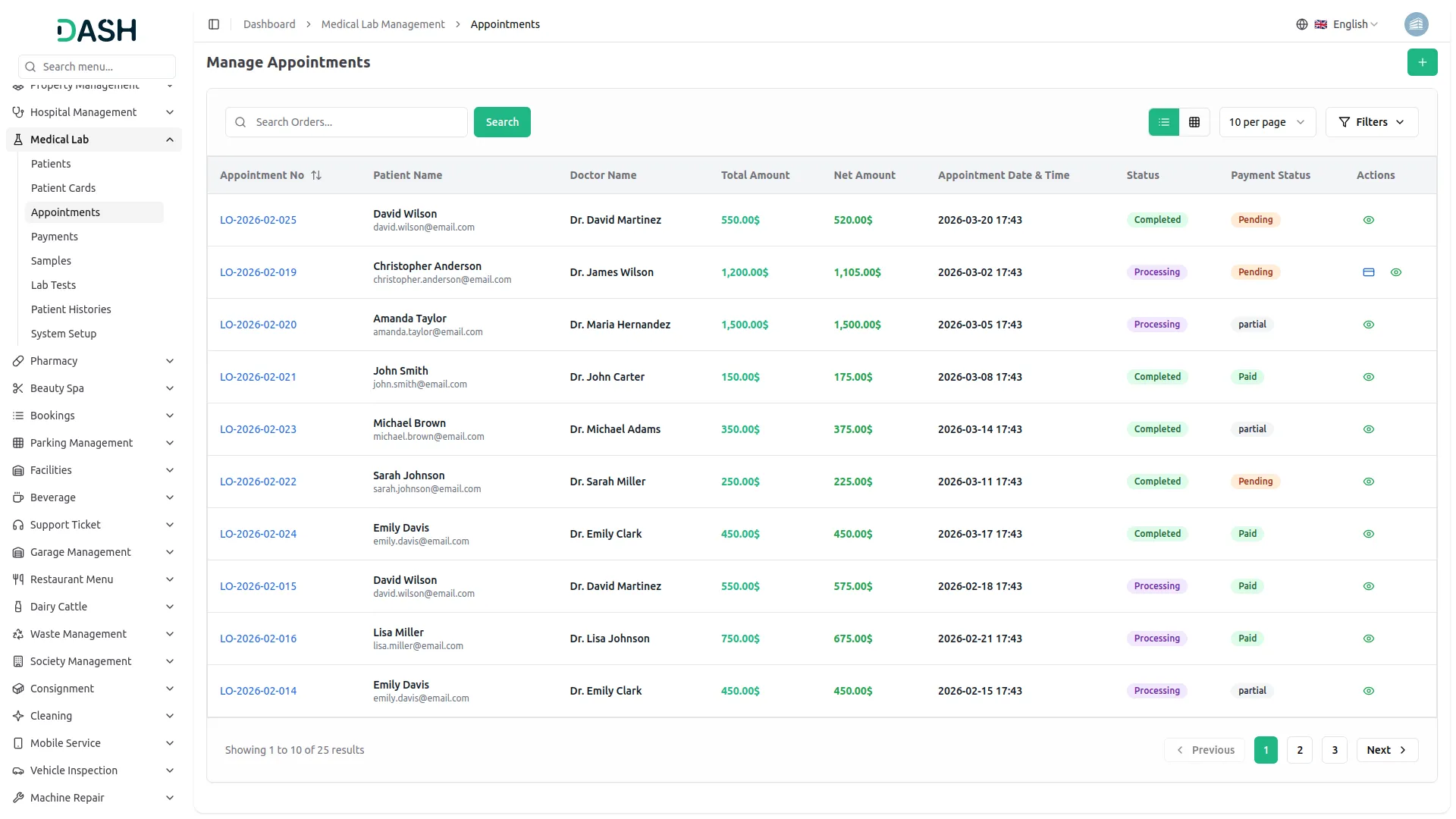Click the payment card icon for LO-2026-02-019
Image resolution: width=1456 pixels, height=819 pixels.
pos(1368,272)
